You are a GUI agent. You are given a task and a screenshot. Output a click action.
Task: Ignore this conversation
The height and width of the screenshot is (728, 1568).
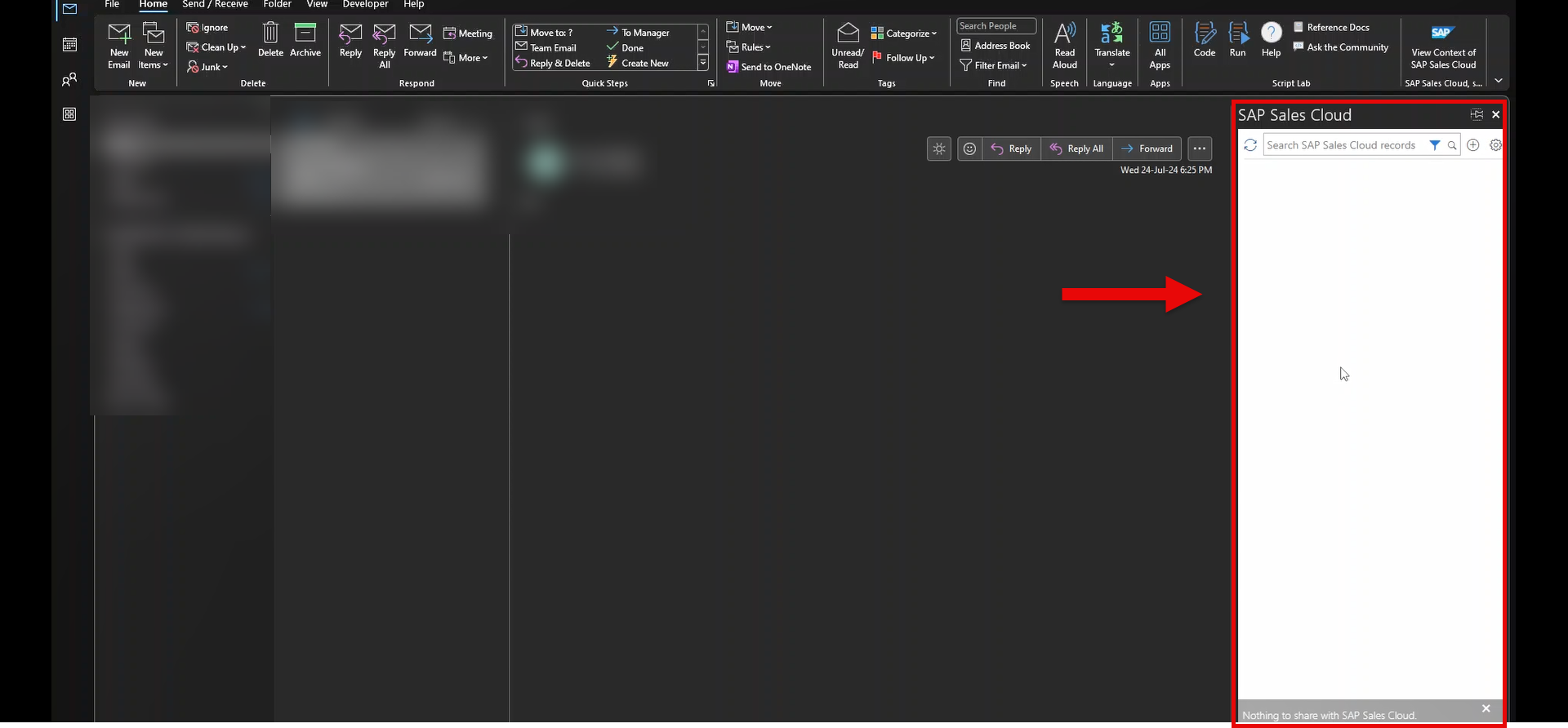(x=207, y=28)
